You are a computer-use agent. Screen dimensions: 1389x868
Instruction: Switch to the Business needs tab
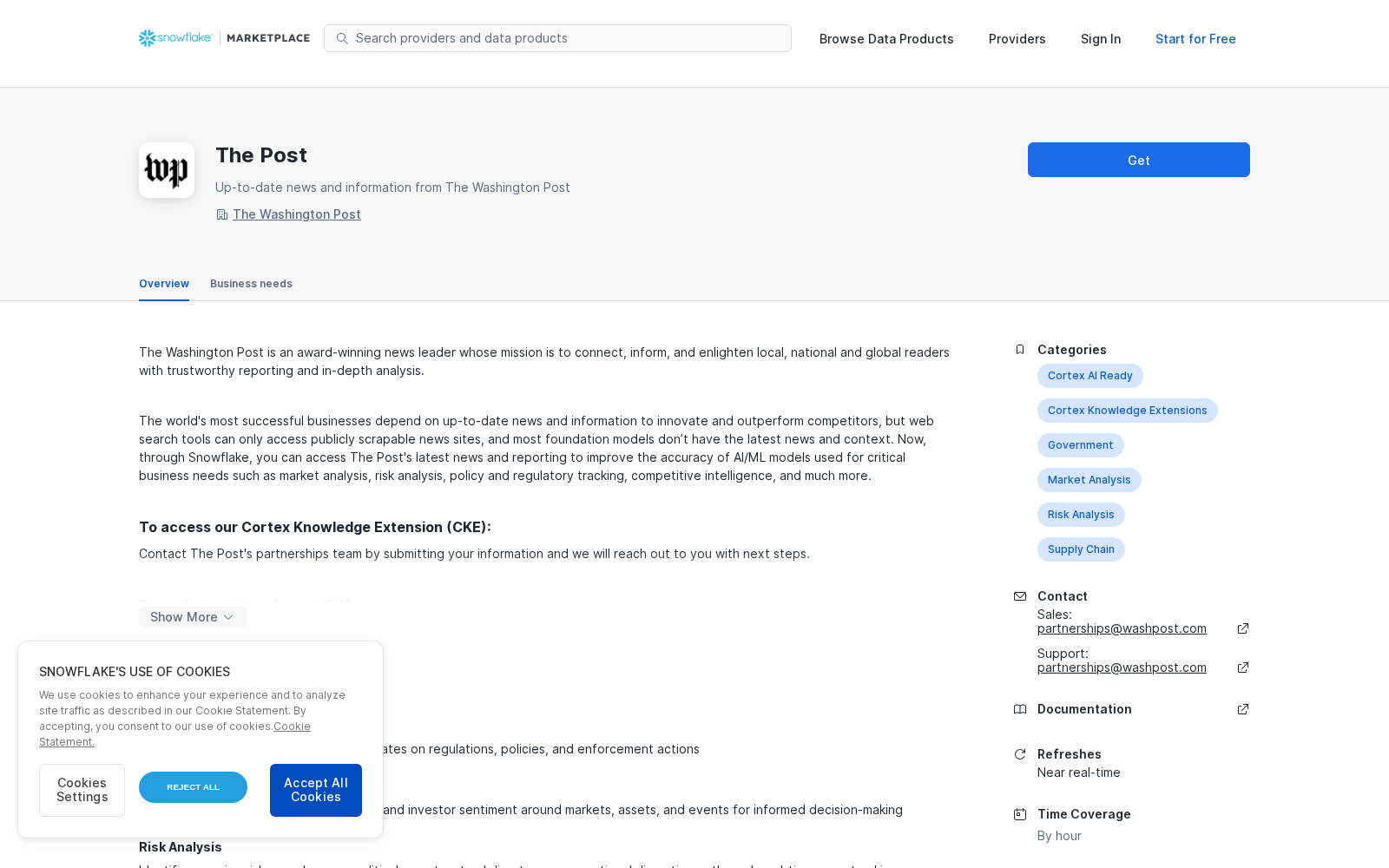[x=251, y=284]
